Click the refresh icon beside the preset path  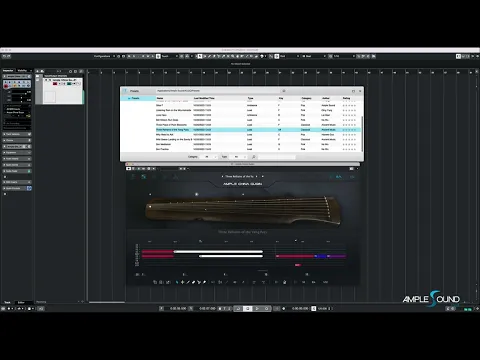pyautogui.click(x=284, y=91)
